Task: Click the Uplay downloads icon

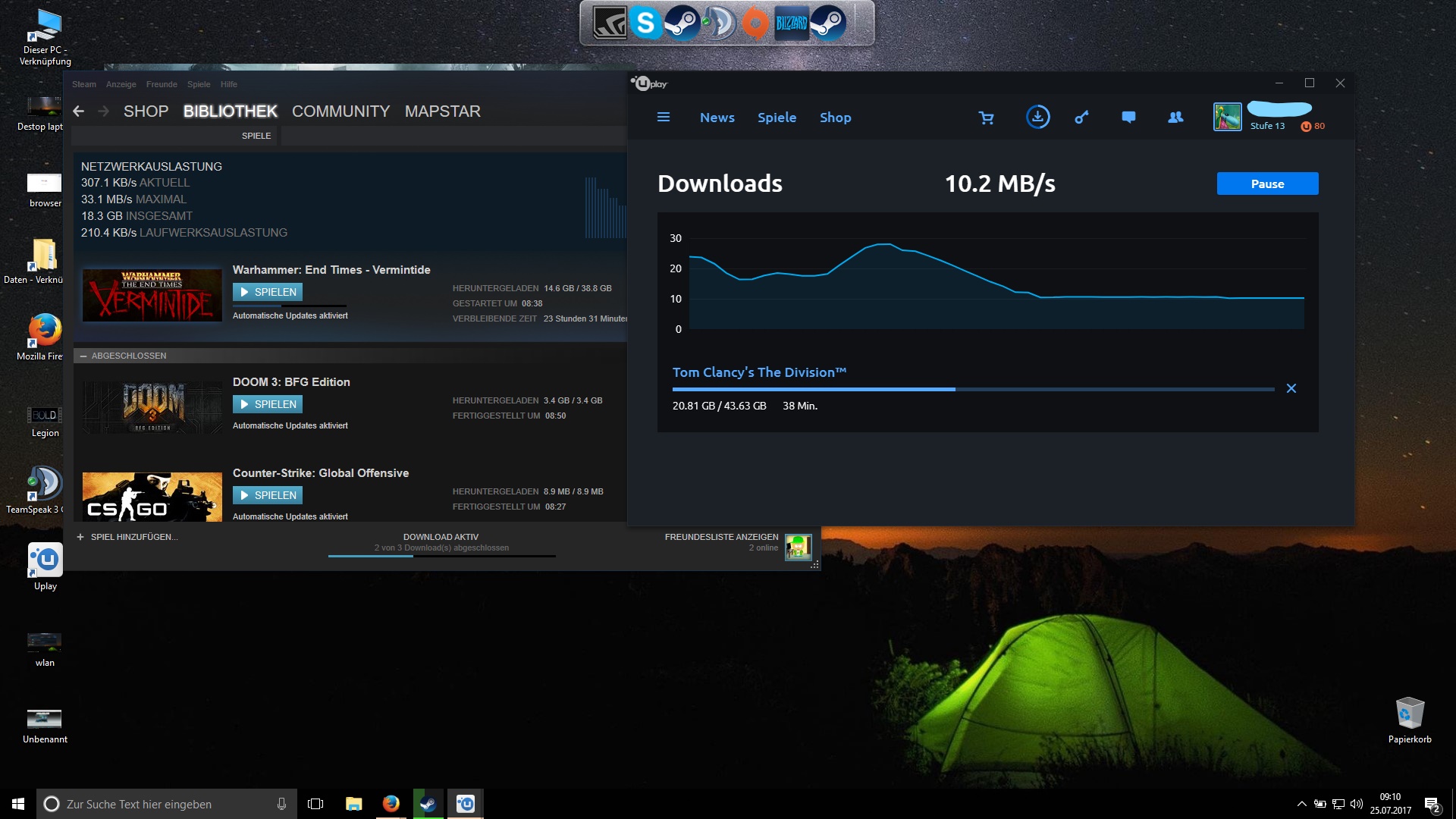Action: pyautogui.click(x=1037, y=118)
